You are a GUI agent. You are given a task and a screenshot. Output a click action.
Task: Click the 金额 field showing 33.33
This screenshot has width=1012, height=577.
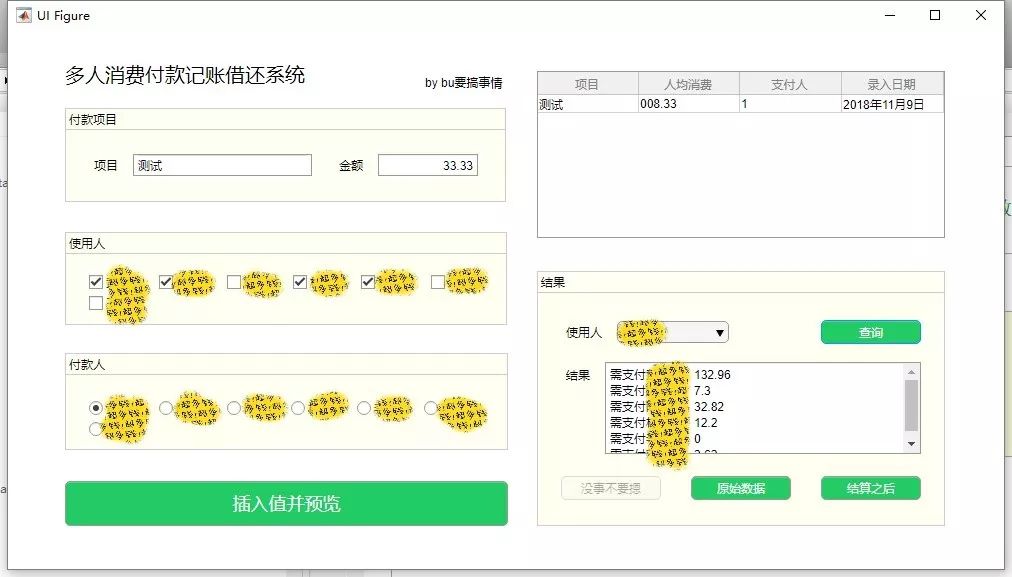(x=428, y=164)
